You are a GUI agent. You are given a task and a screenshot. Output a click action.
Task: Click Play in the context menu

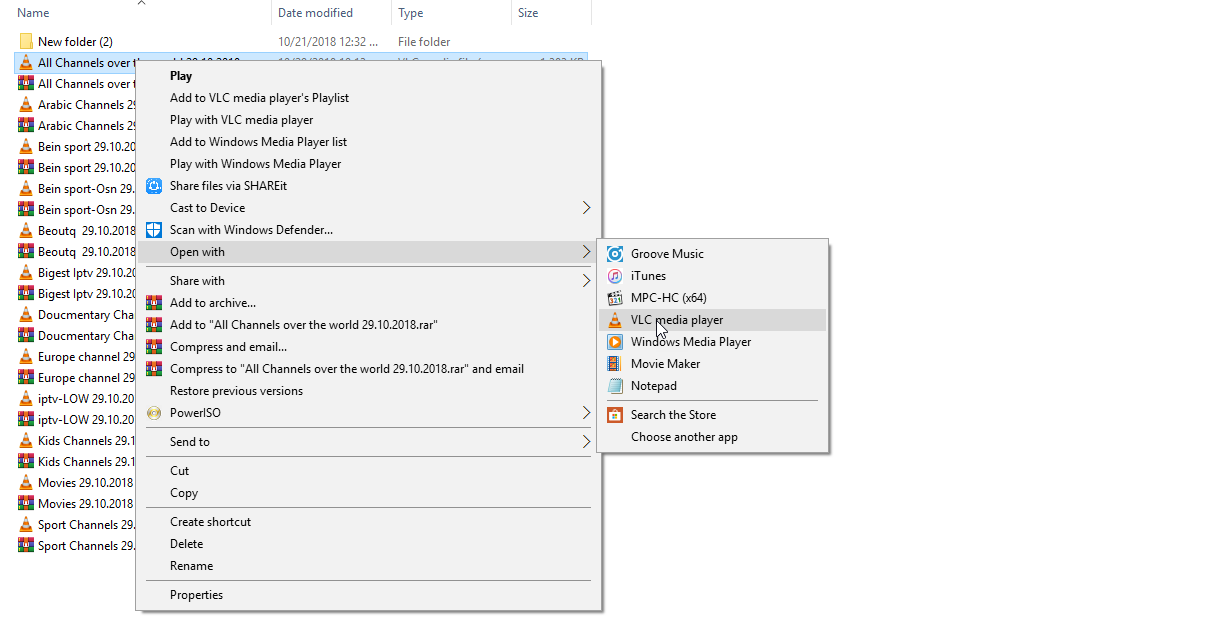pyautogui.click(x=181, y=76)
